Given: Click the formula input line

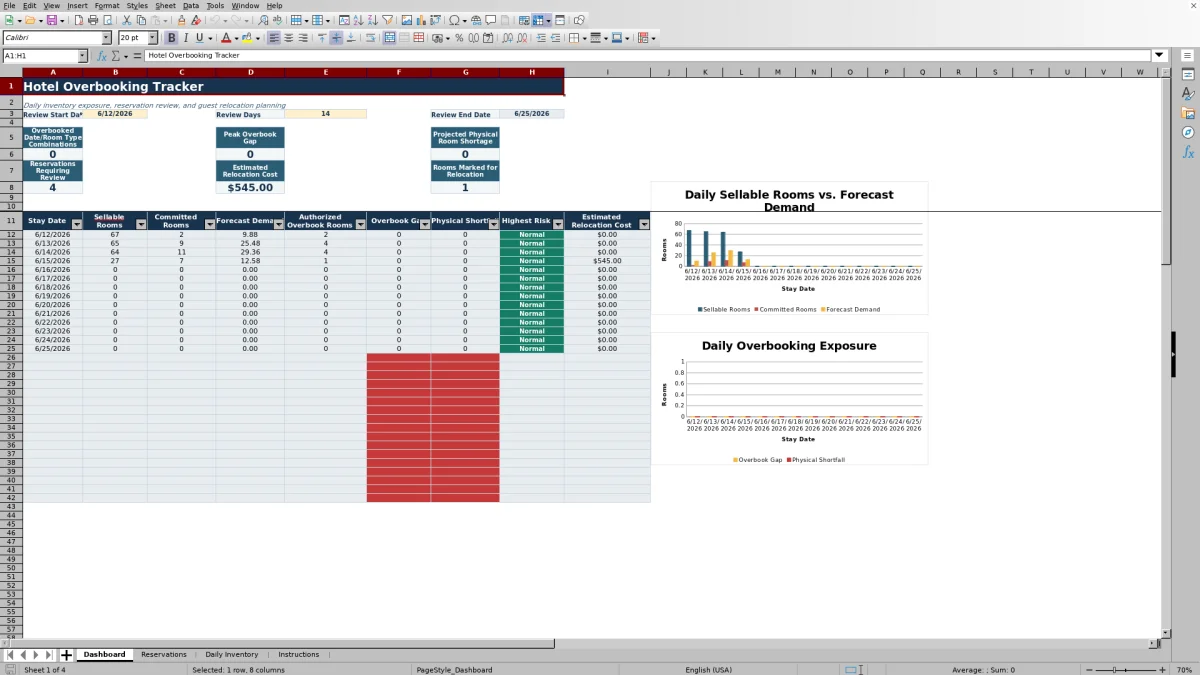Looking at the screenshot, I should pos(648,56).
